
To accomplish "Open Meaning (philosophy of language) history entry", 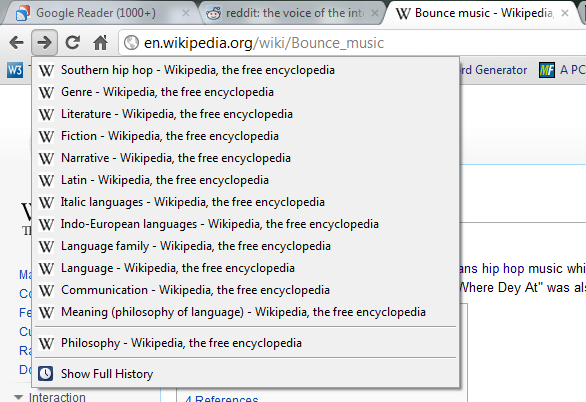I will point(246,312).
